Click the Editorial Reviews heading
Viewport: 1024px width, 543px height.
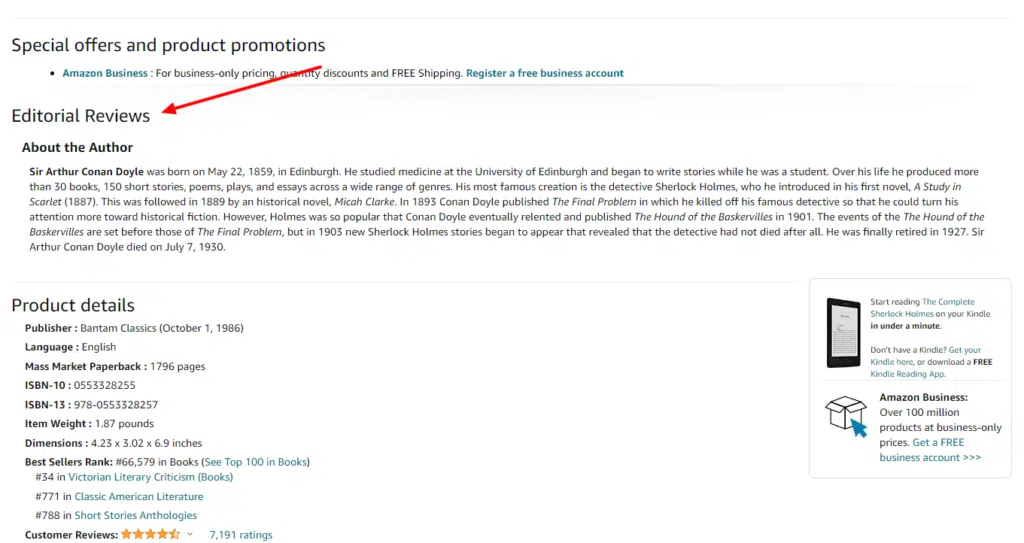click(x=80, y=116)
